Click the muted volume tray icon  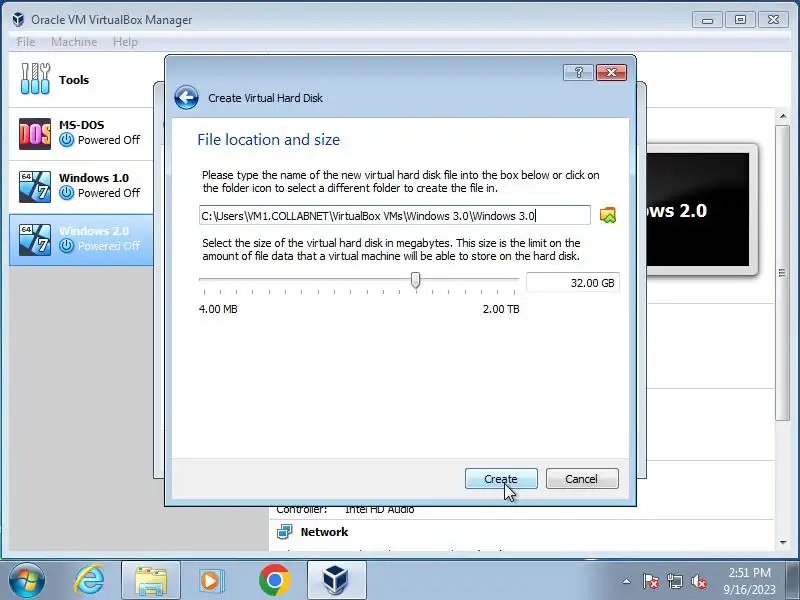698,581
